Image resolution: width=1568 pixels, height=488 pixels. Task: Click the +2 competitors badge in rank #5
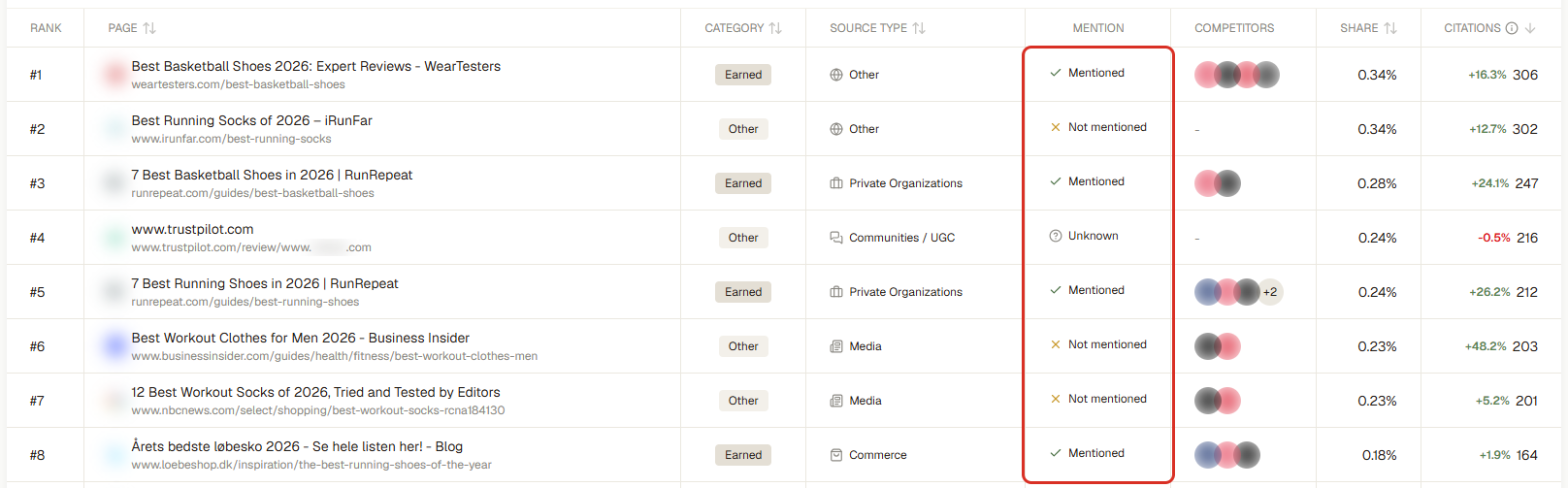pos(1270,292)
